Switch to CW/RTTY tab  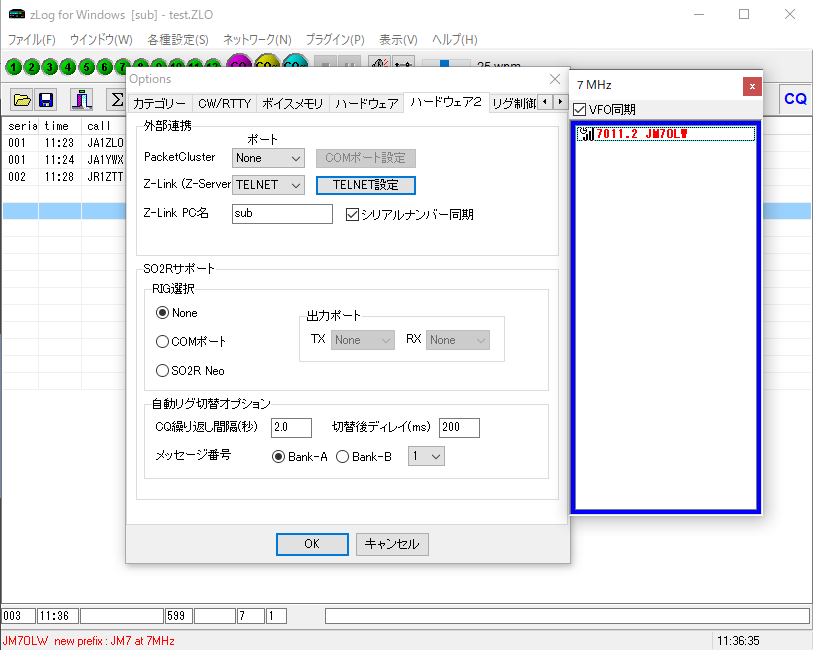click(225, 103)
